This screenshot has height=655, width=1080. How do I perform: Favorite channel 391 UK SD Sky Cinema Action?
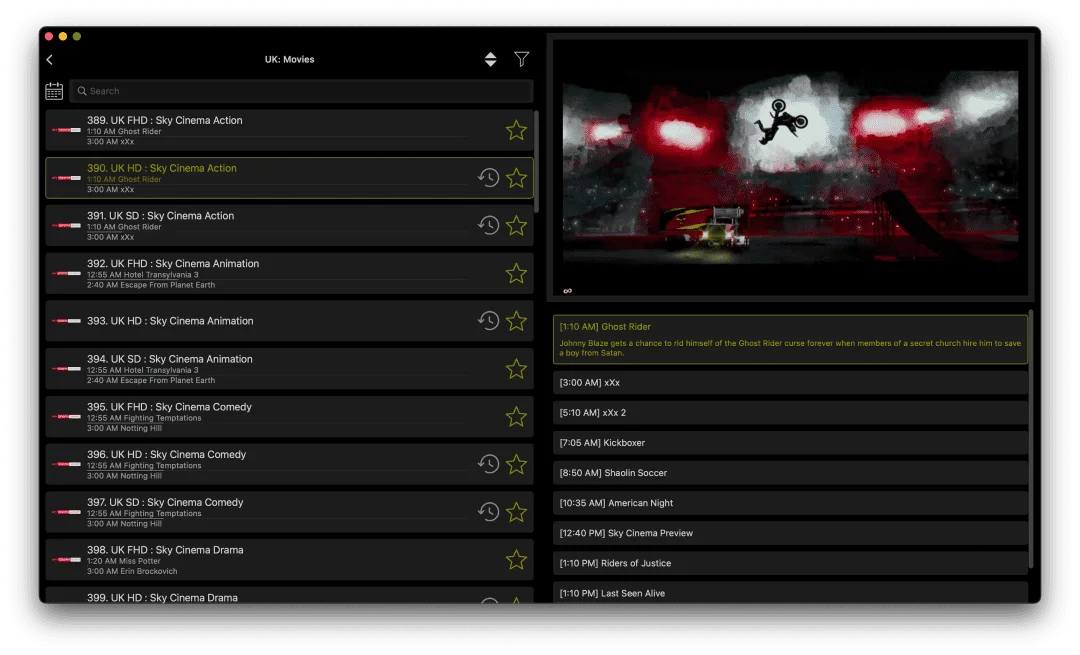pos(516,225)
